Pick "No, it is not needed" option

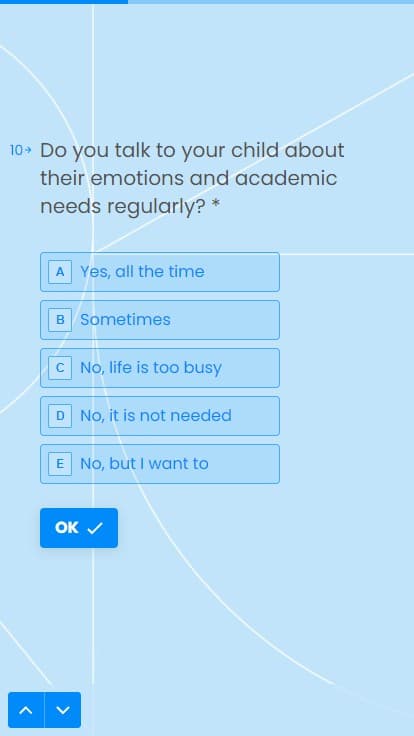tap(160, 416)
